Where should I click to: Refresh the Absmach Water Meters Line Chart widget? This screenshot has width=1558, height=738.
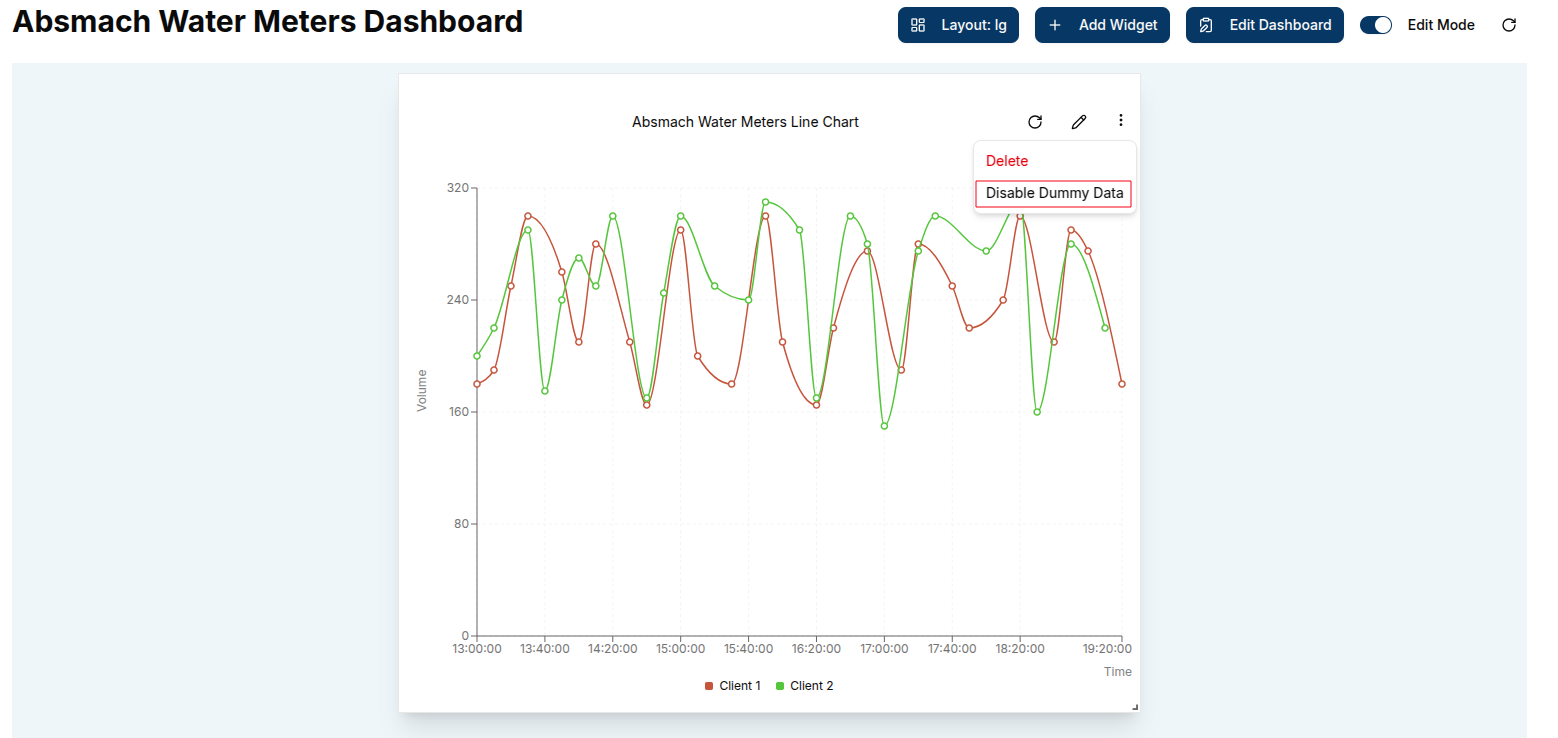[x=1035, y=122]
